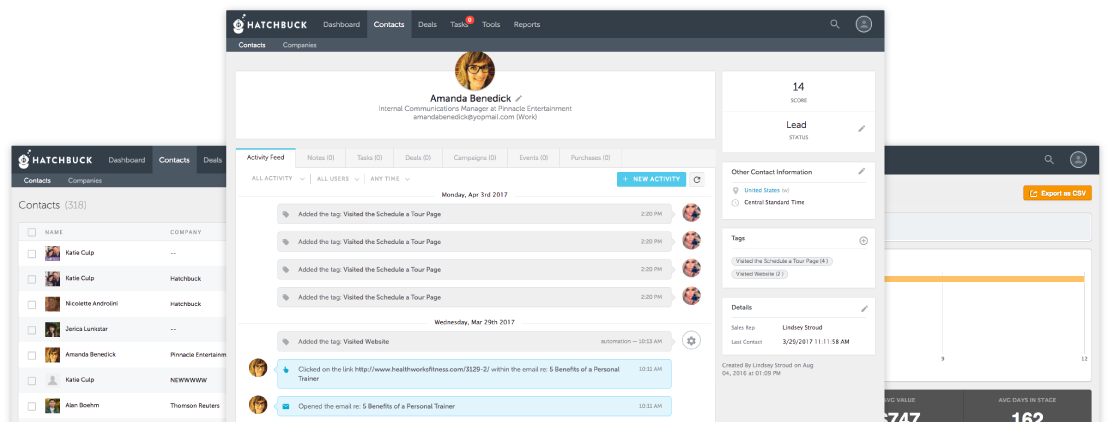Open the Any Time filter dropdown
Image resolution: width=1110 pixels, height=422 pixels.
pyautogui.click(x=389, y=179)
